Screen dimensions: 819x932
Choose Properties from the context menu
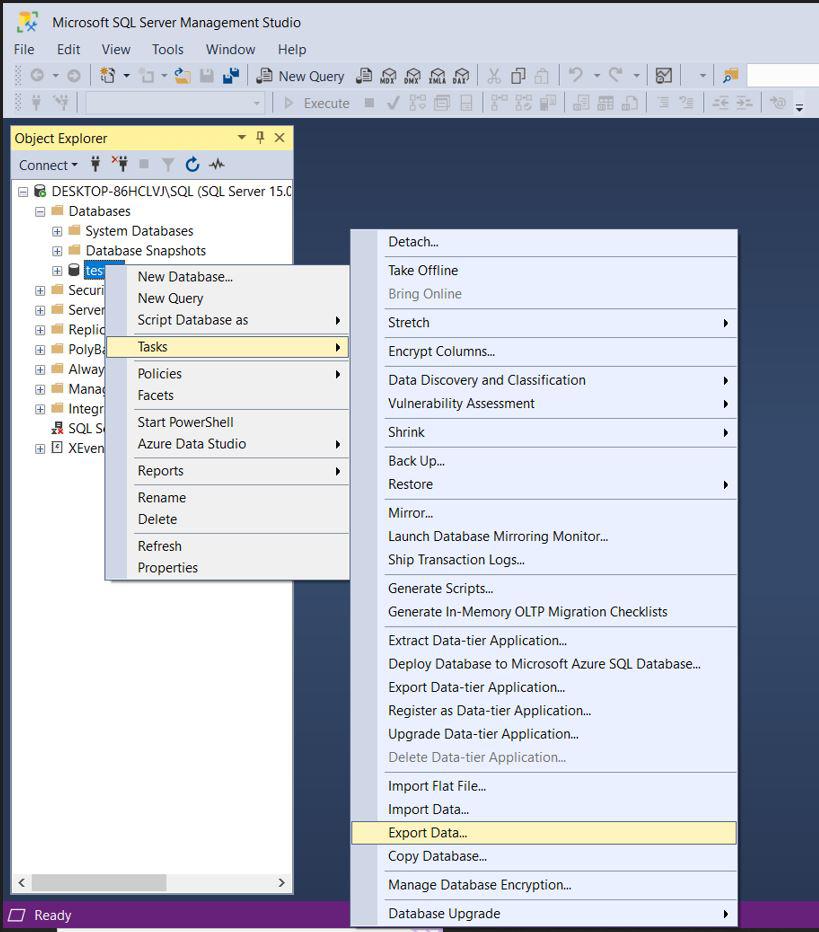(x=228, y=568)
